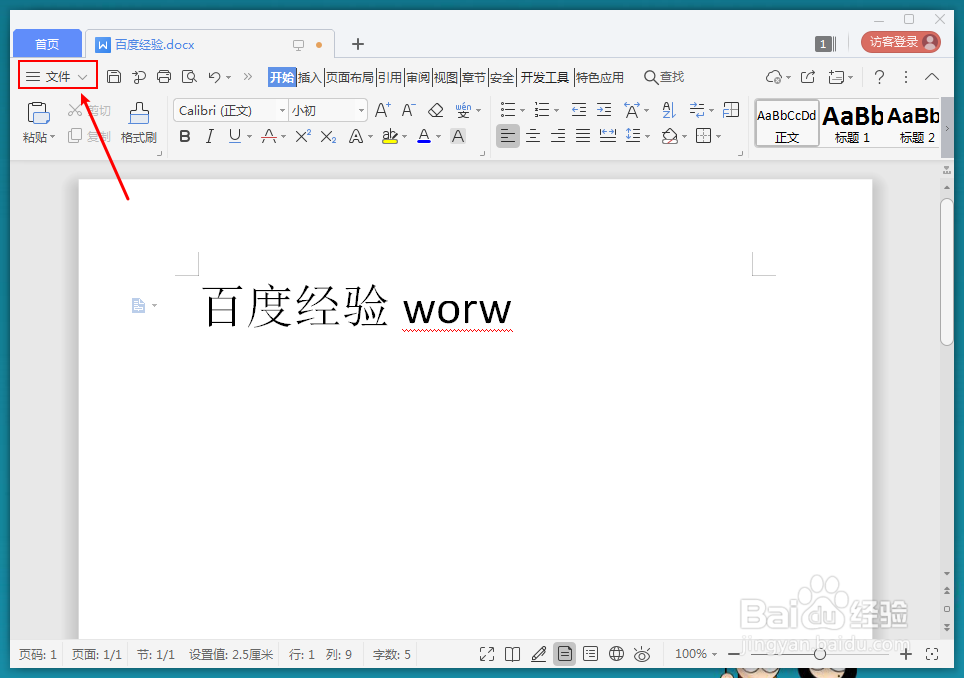Click the Justify alignment icon
The image size is (964, 678).
[x=583, y=135]
